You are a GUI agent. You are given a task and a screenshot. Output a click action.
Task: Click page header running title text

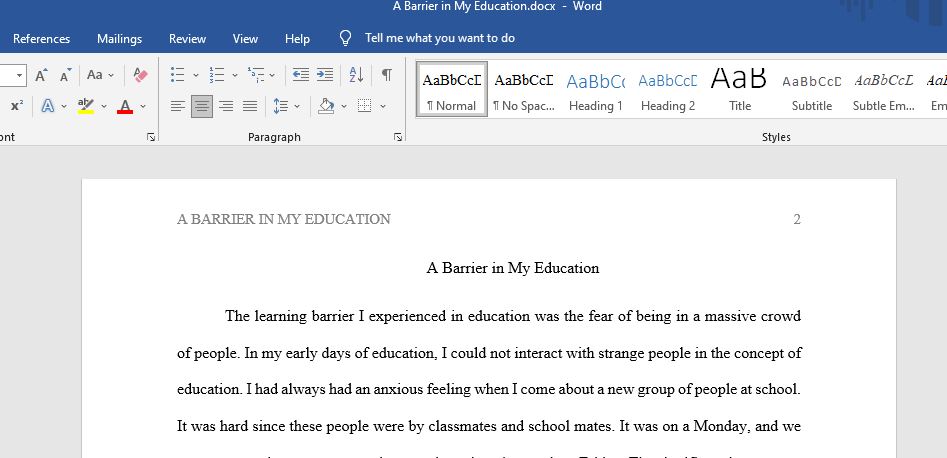click(x=284, y=219)
